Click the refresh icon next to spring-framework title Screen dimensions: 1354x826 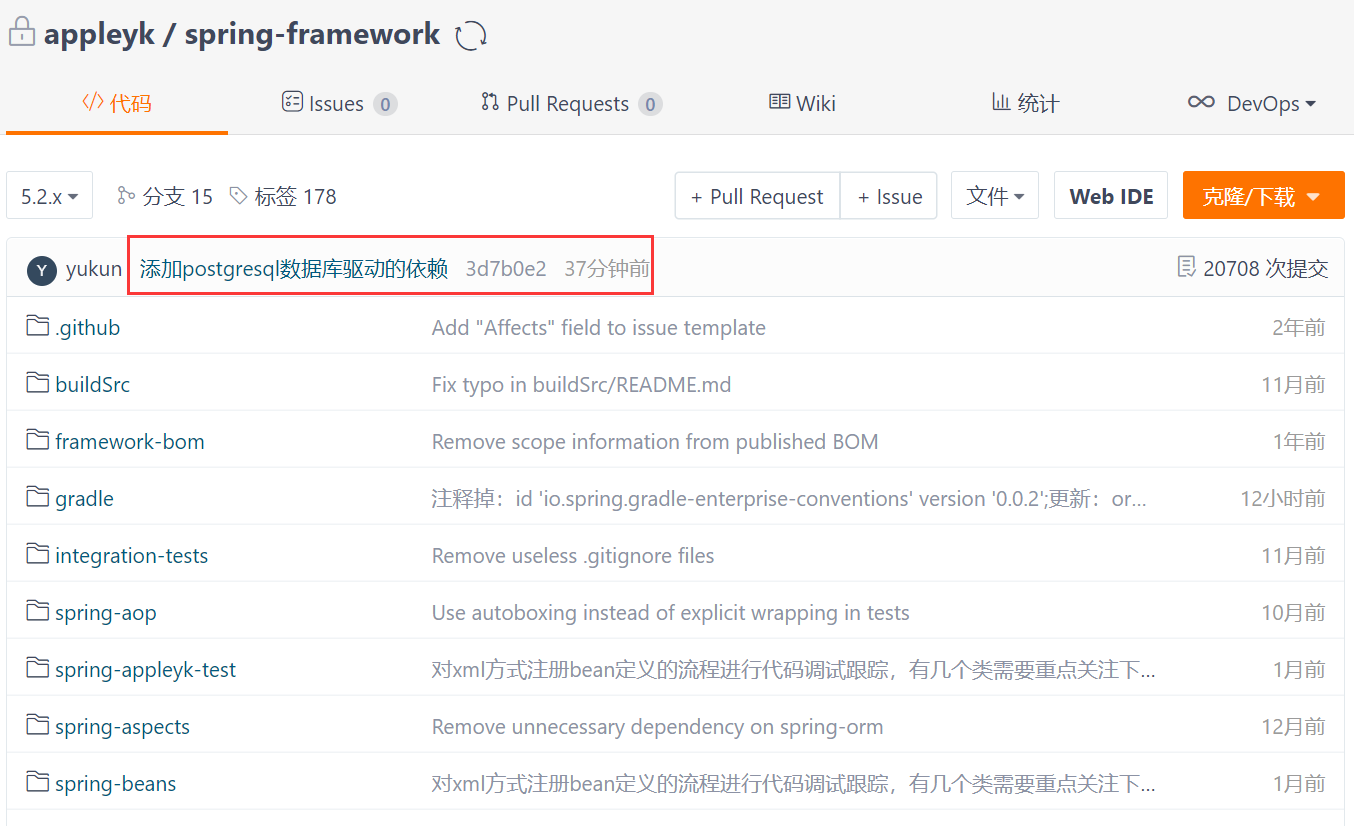[468, 33]
